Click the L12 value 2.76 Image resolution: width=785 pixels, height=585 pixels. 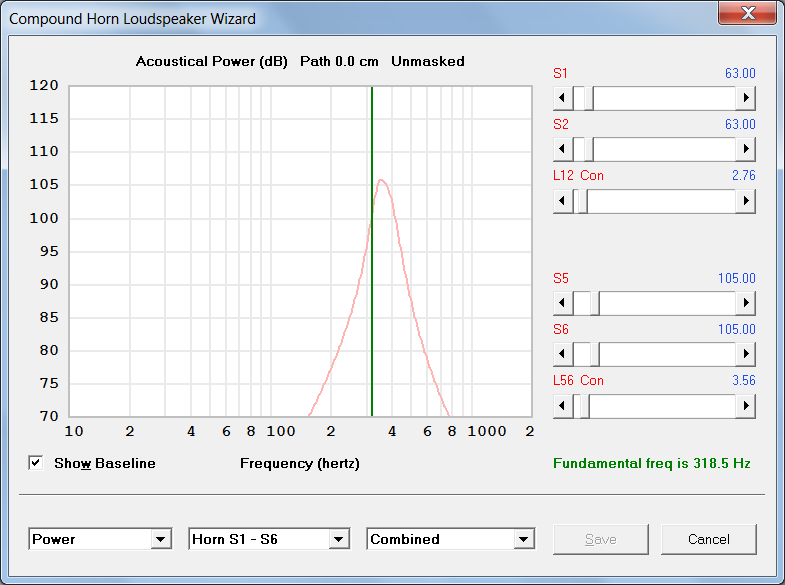(x=743, y=175)
